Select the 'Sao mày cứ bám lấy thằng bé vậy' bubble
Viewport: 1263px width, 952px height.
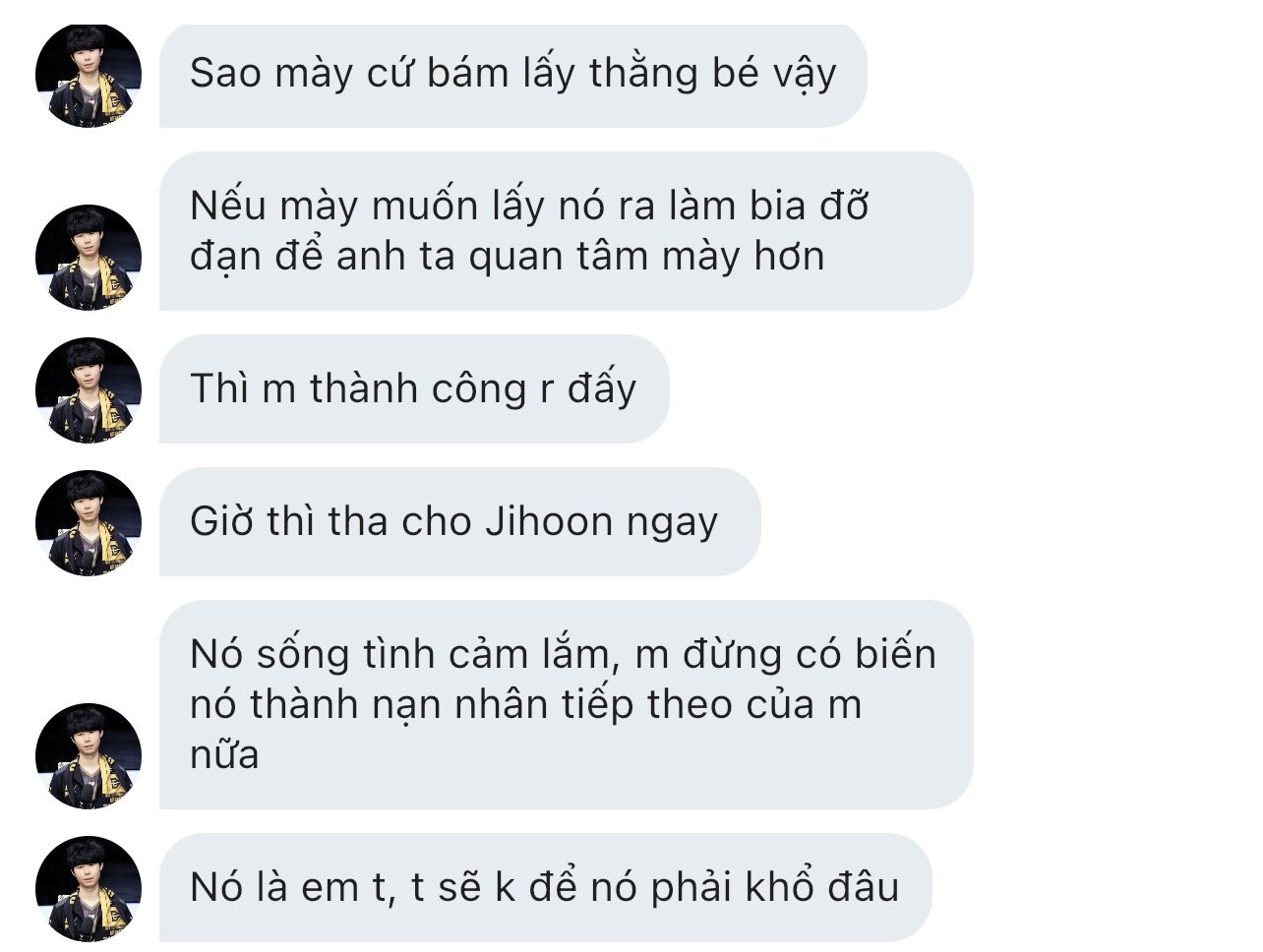[x=512, y=75]
